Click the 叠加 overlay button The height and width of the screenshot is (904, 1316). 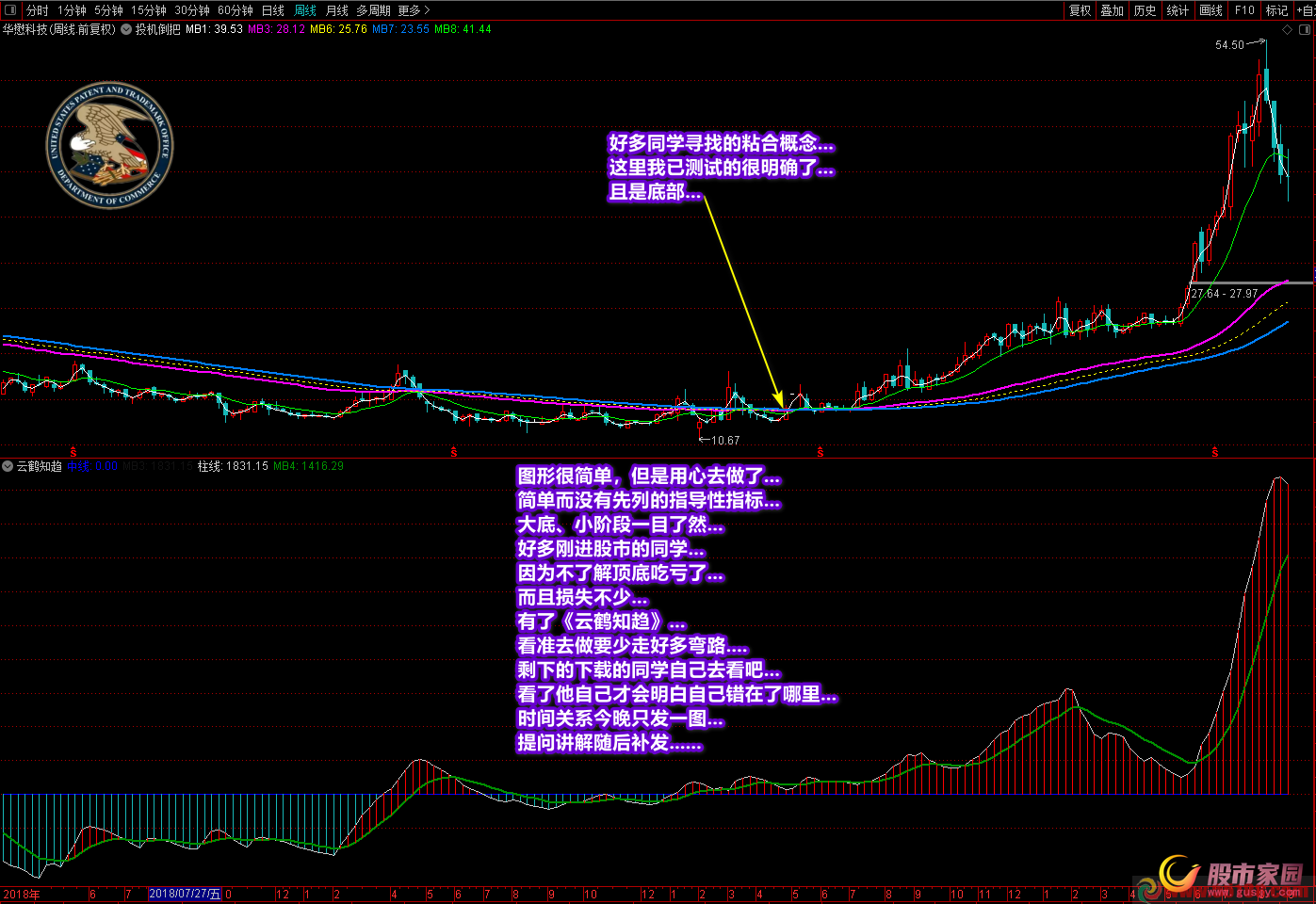click(1113, 10)
